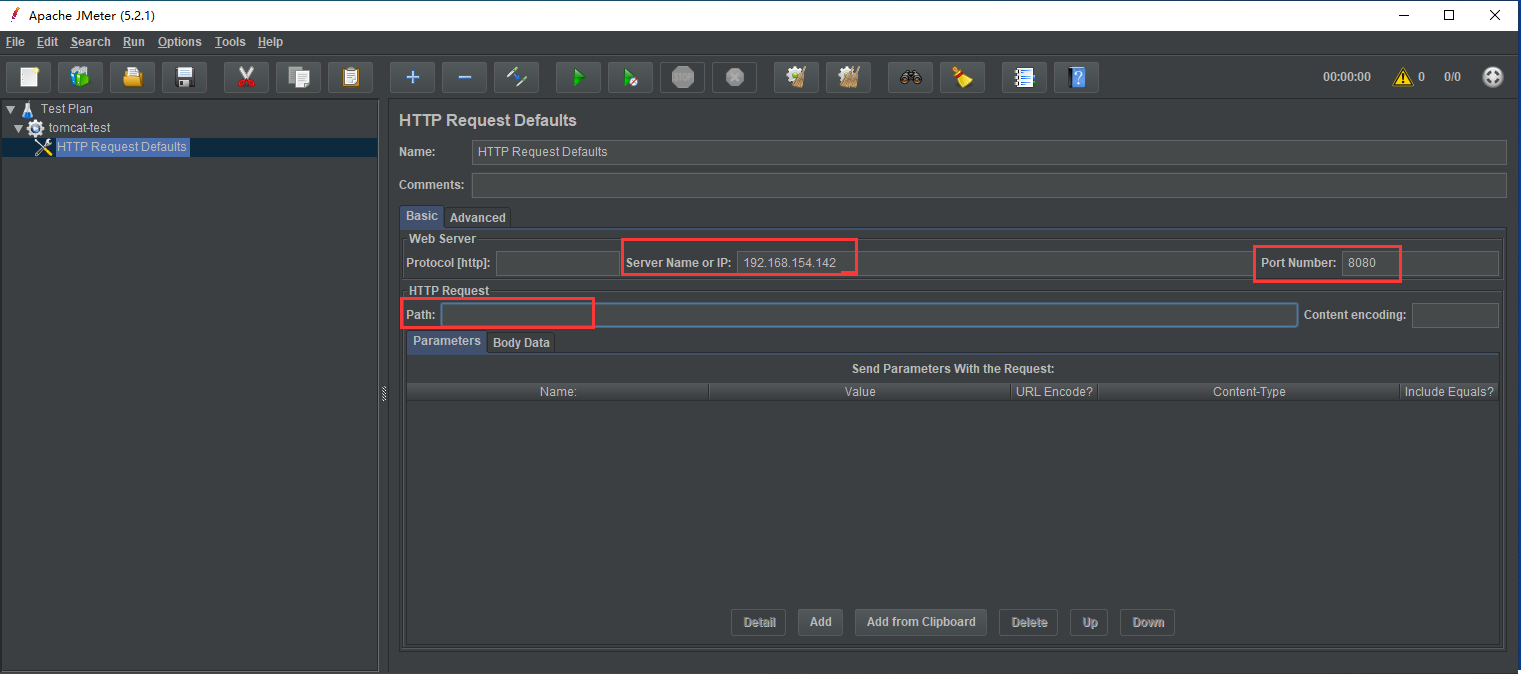Collapse the Test Plan tree node
1521x674 pixels.
[10, 109]
